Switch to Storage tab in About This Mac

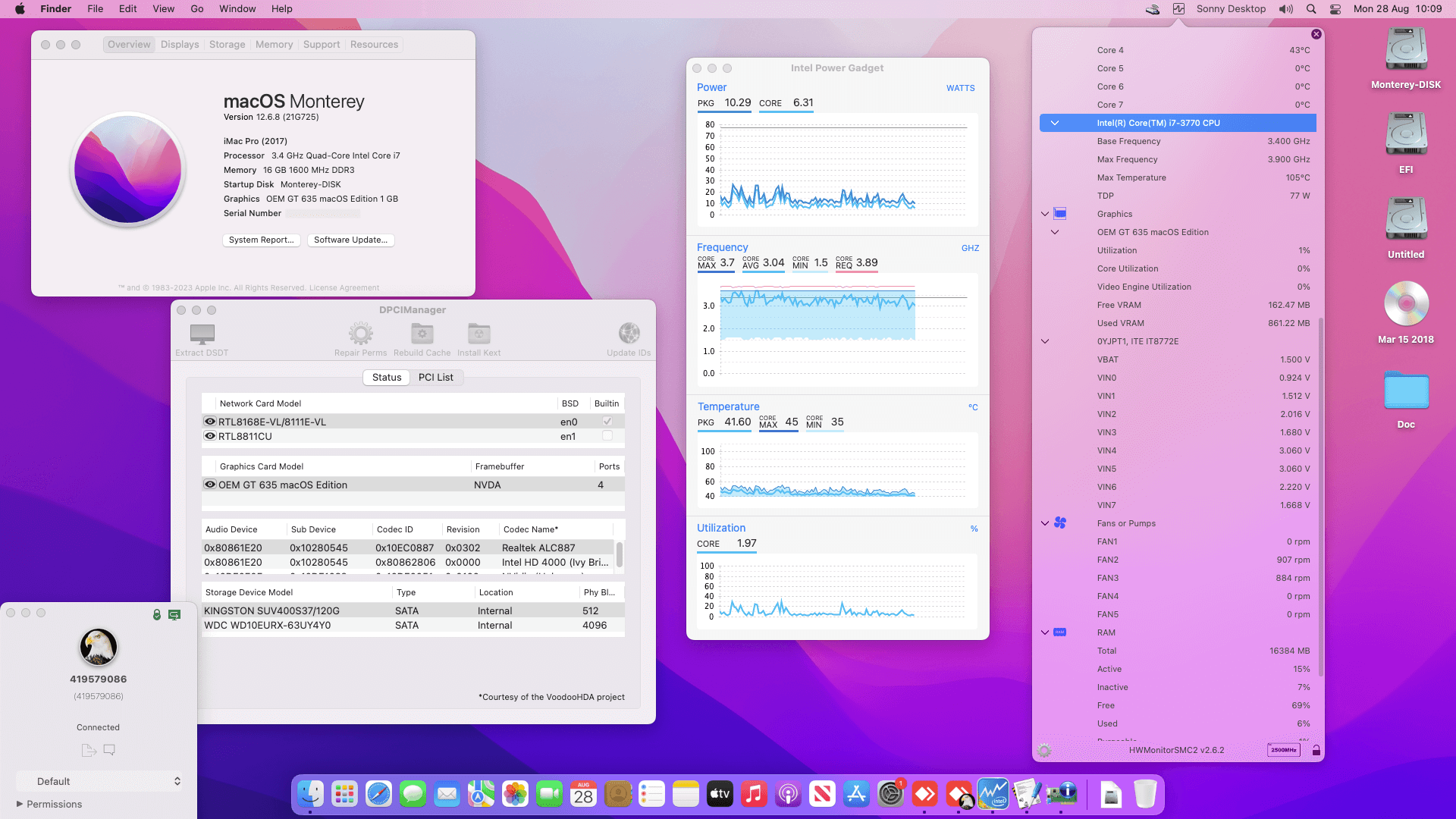pos(227,45)
